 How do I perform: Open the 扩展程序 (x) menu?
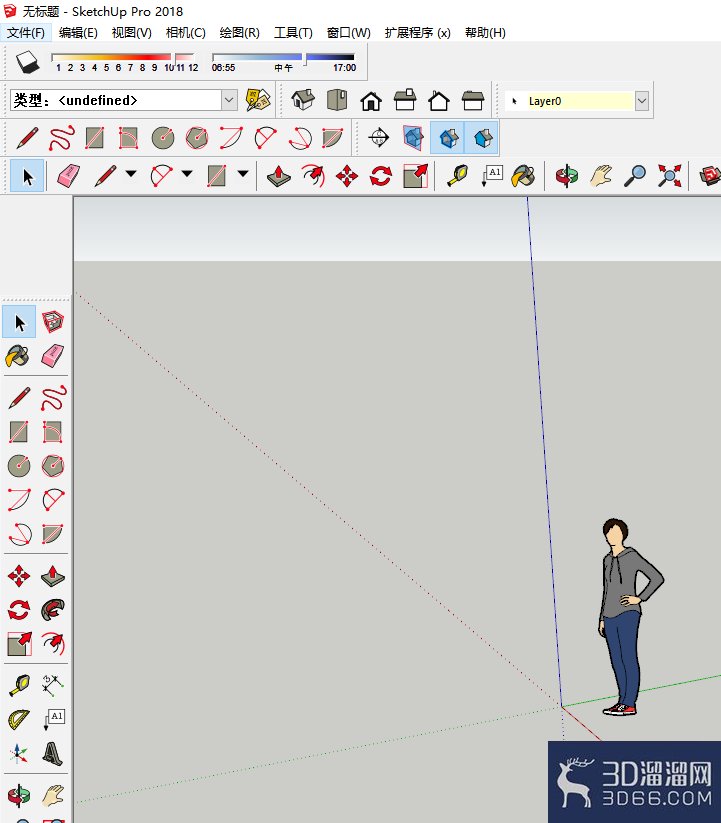tap(417, 32)
